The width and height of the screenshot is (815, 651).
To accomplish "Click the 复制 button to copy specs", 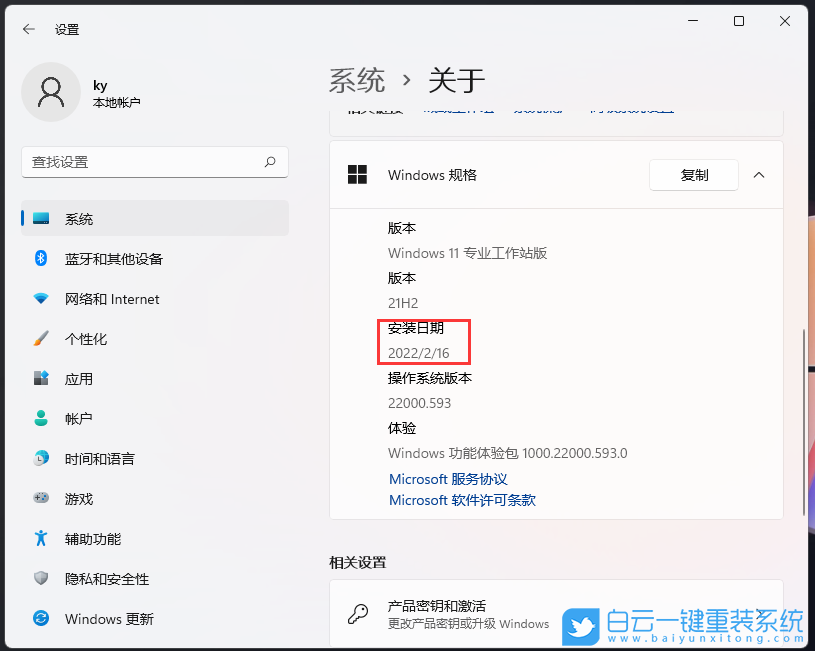I will (x=694, y=174).
